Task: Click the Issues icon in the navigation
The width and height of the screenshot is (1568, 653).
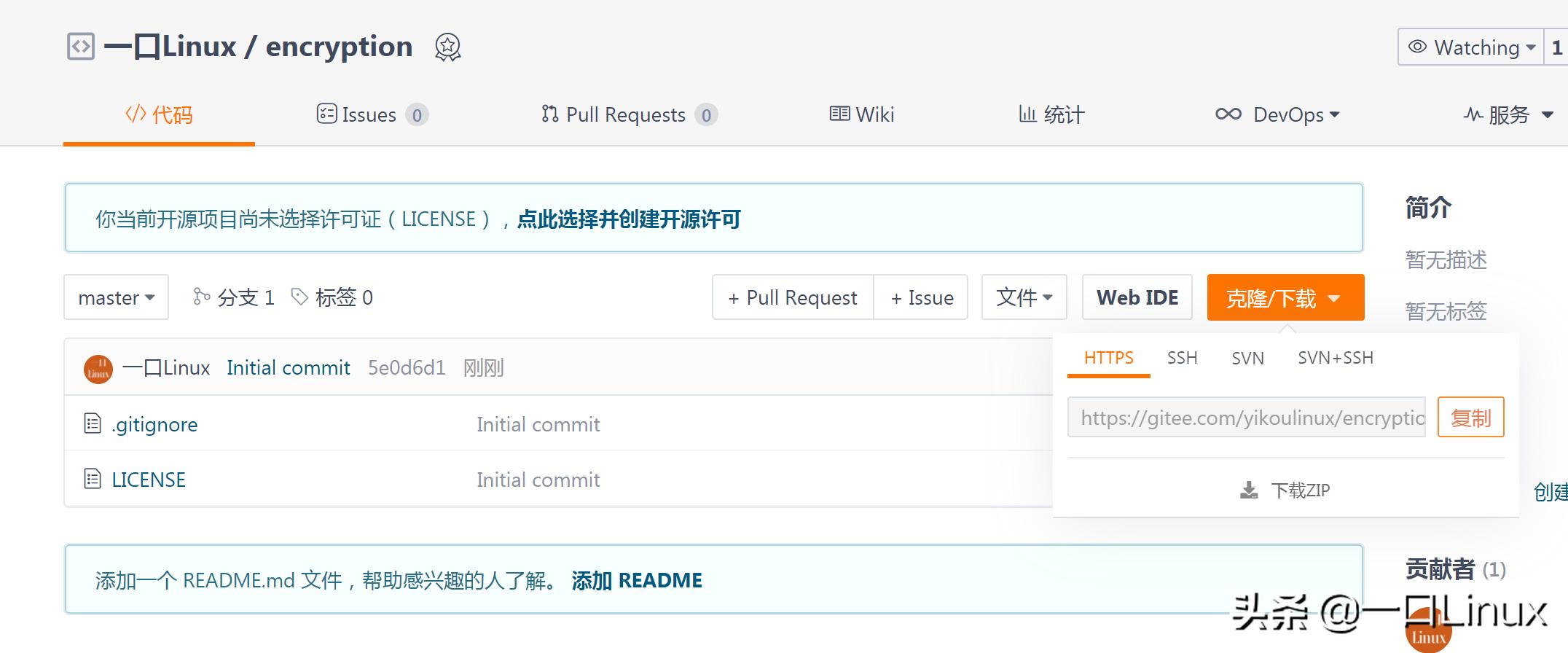Action: pos(326,114)
